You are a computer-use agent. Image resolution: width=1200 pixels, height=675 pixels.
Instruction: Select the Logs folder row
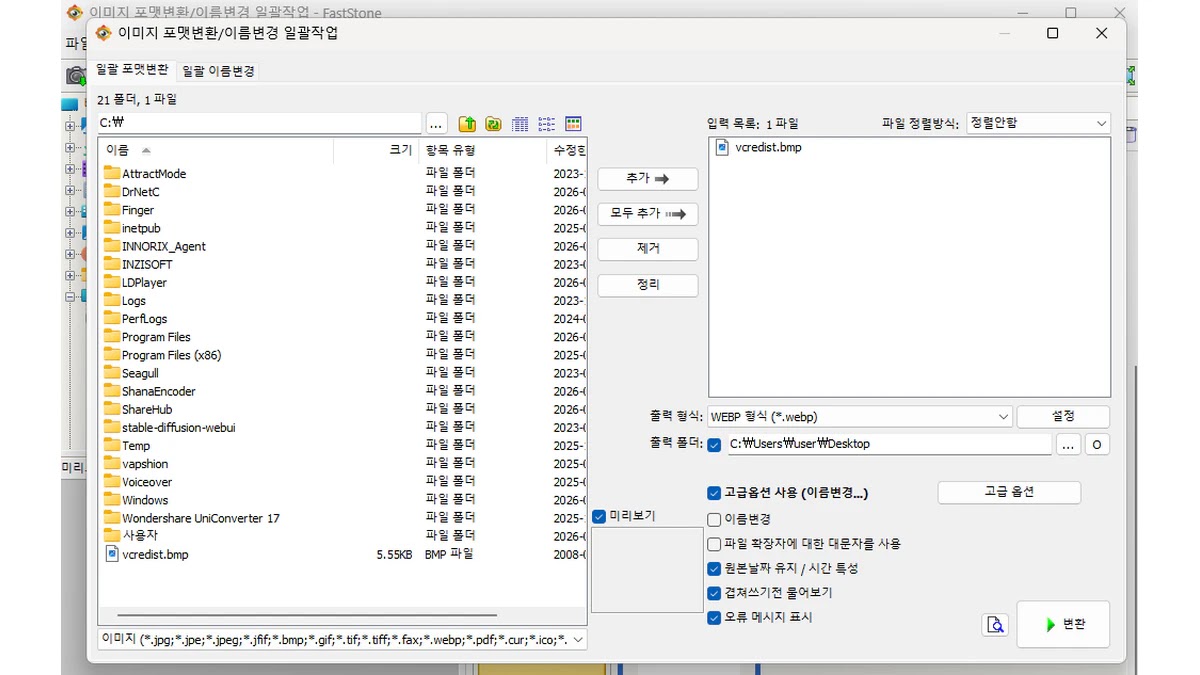[342, 300]
